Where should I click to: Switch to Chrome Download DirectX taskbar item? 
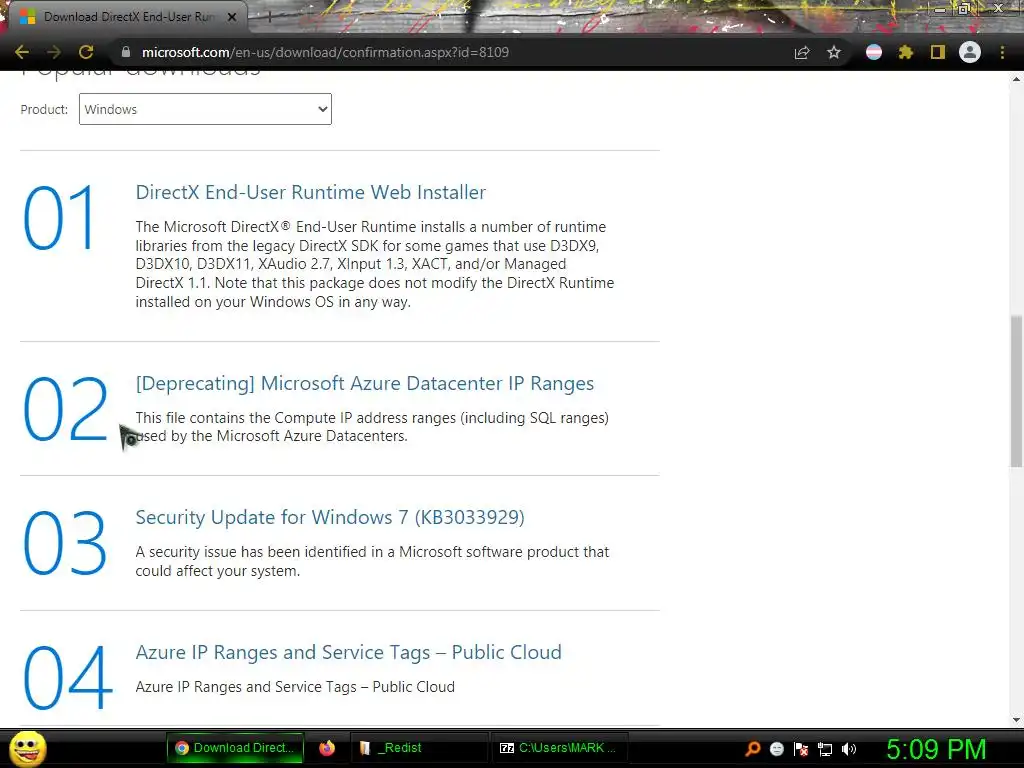click(x=235, y=748)
